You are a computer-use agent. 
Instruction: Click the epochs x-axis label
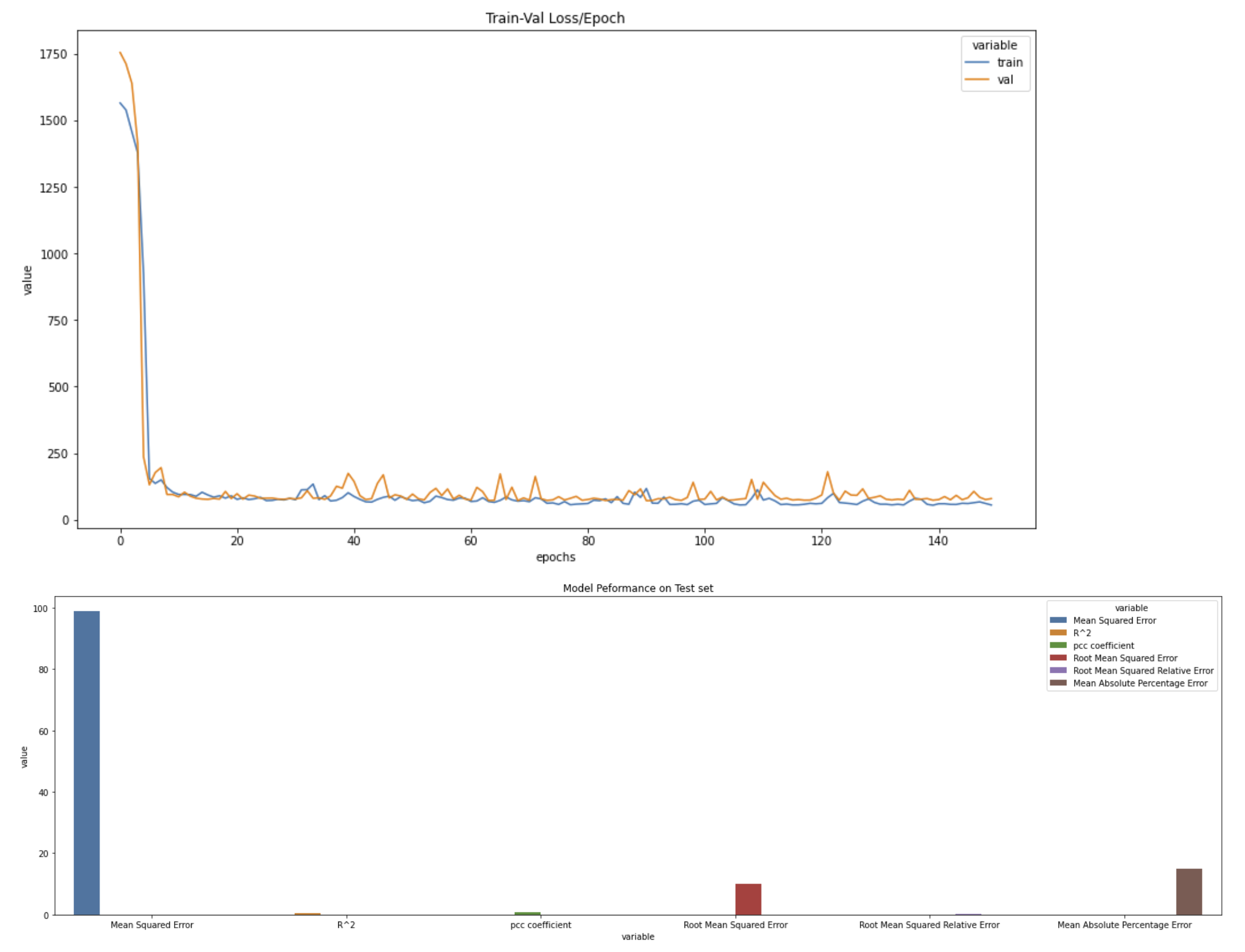[x=556, y=557]
